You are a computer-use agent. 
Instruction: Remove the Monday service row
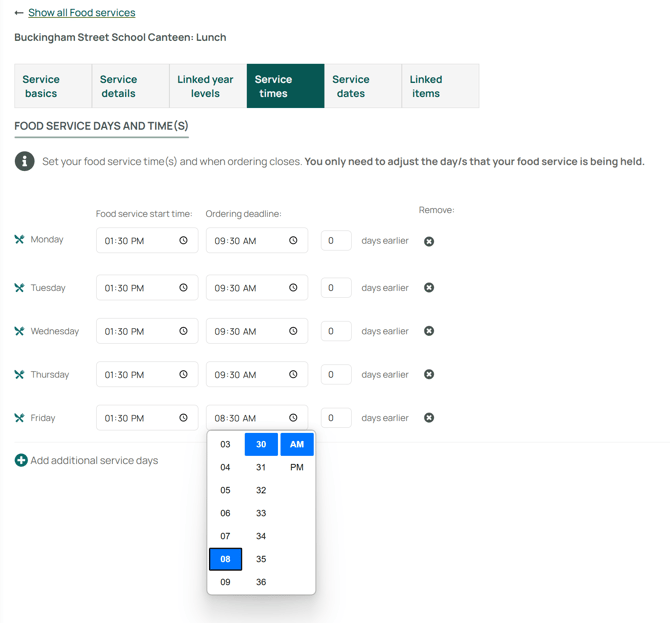pyautogui.click(x=429, y=241)
